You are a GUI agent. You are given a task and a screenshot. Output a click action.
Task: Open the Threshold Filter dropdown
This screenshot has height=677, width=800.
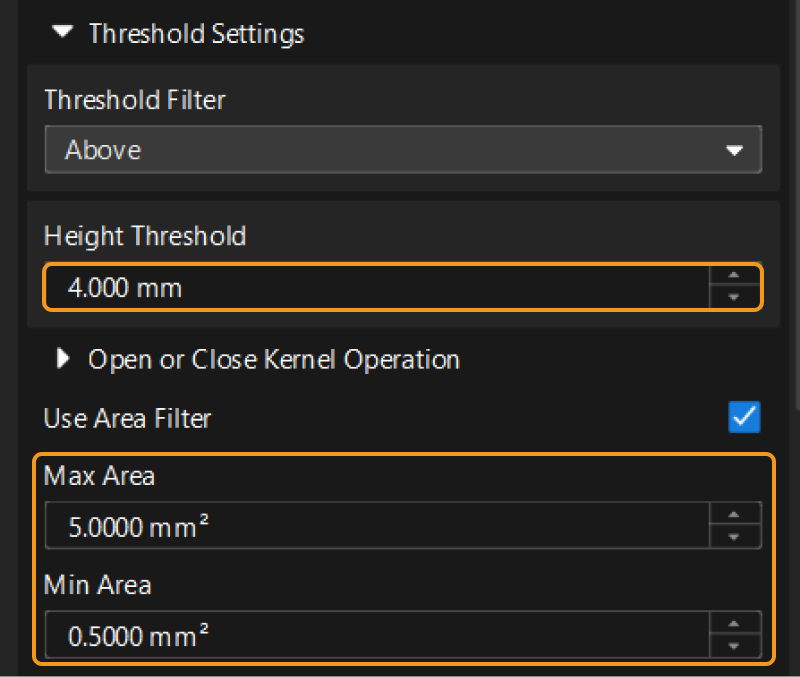pyautogui.click(x=402, y=150)
